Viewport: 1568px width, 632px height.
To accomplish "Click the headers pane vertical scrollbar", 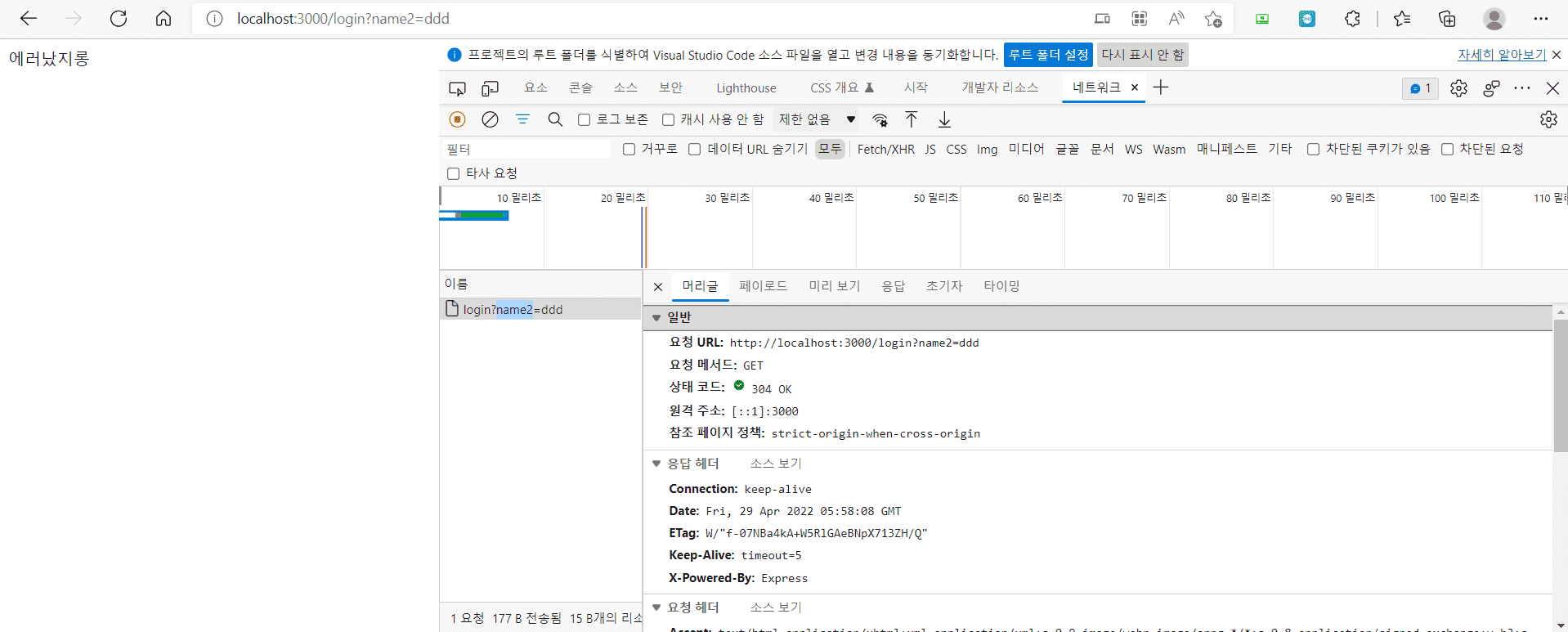I will (1561, 386).
